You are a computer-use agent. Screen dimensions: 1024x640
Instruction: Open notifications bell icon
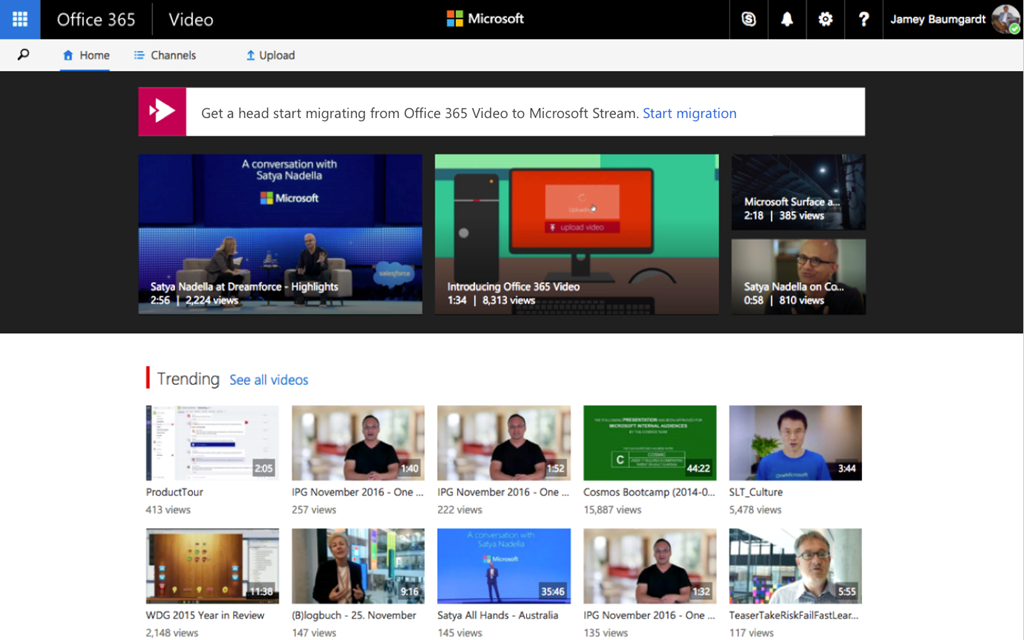pyautogui.click(x=787, y=19)
